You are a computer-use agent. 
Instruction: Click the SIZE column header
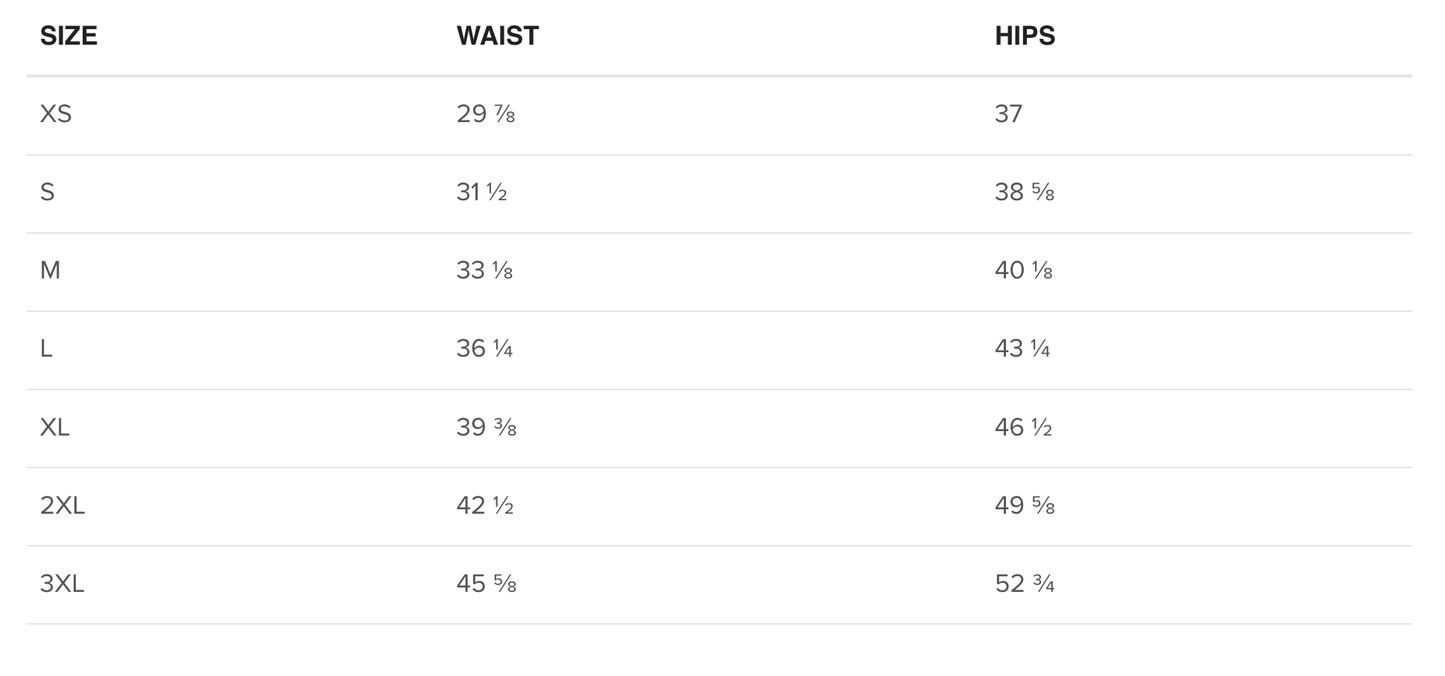(x=68, y=36)
